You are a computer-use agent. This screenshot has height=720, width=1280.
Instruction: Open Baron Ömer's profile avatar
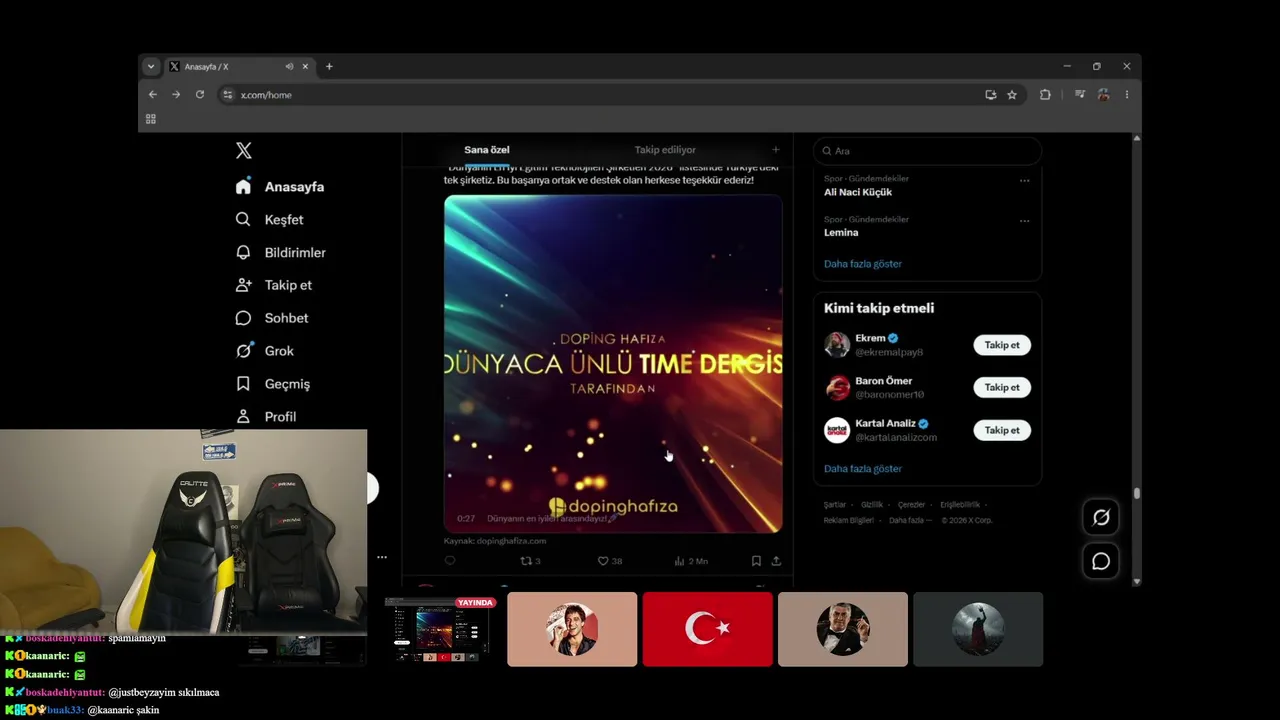[837, 387]
